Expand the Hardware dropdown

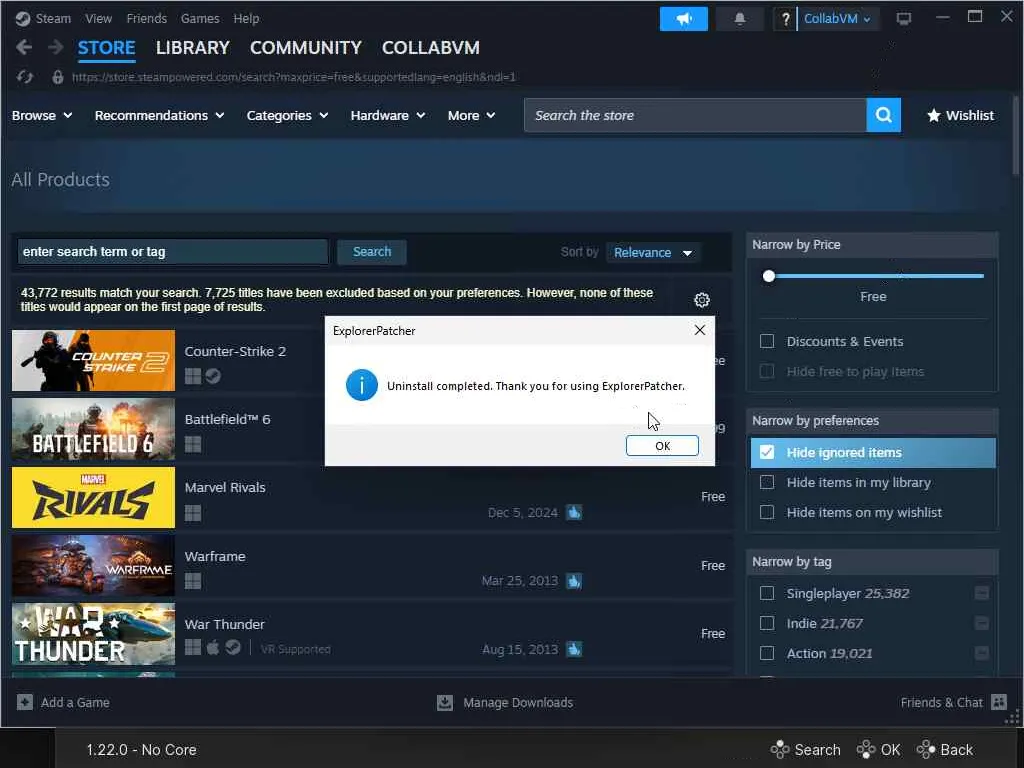pyautogui.click(x=388, y=116)
